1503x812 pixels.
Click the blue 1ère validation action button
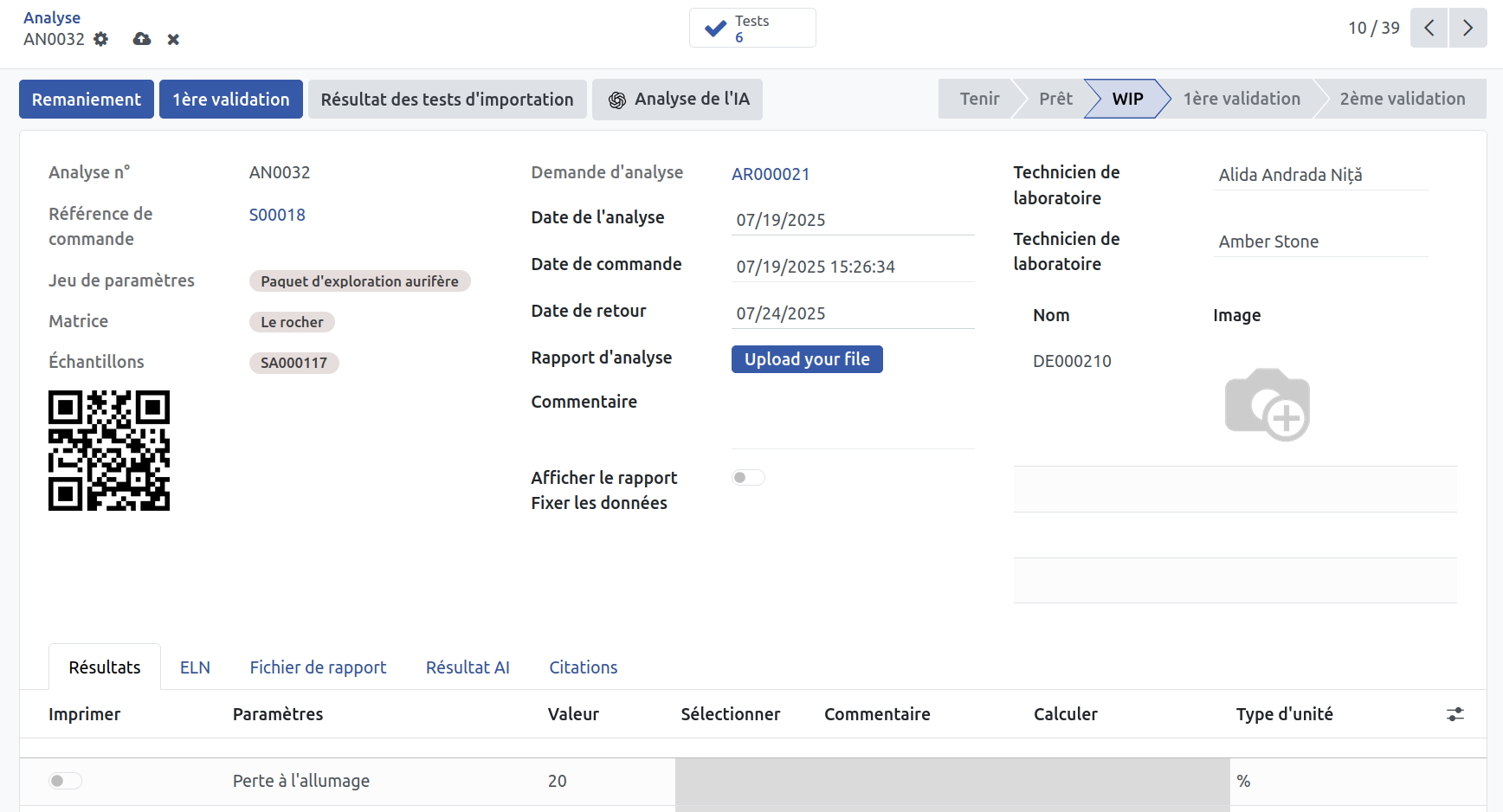tap(231, 100)
